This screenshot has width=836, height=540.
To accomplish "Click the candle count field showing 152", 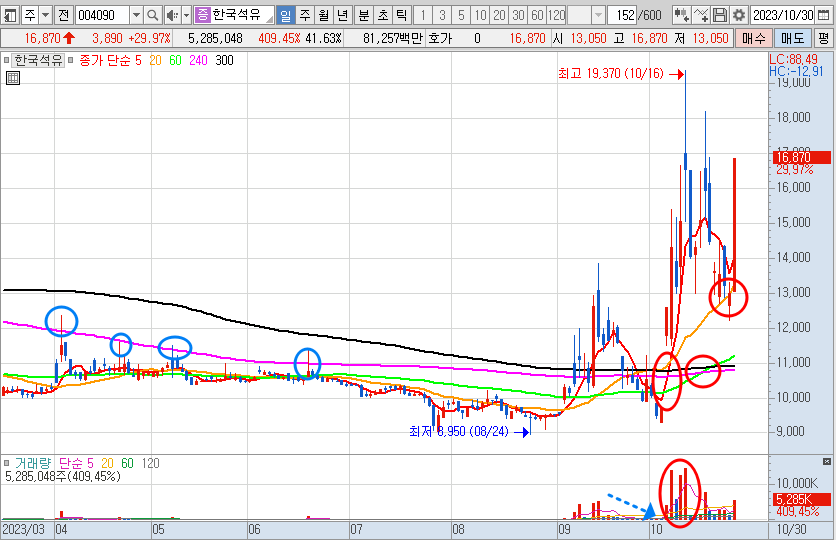I will pos(623,15).
